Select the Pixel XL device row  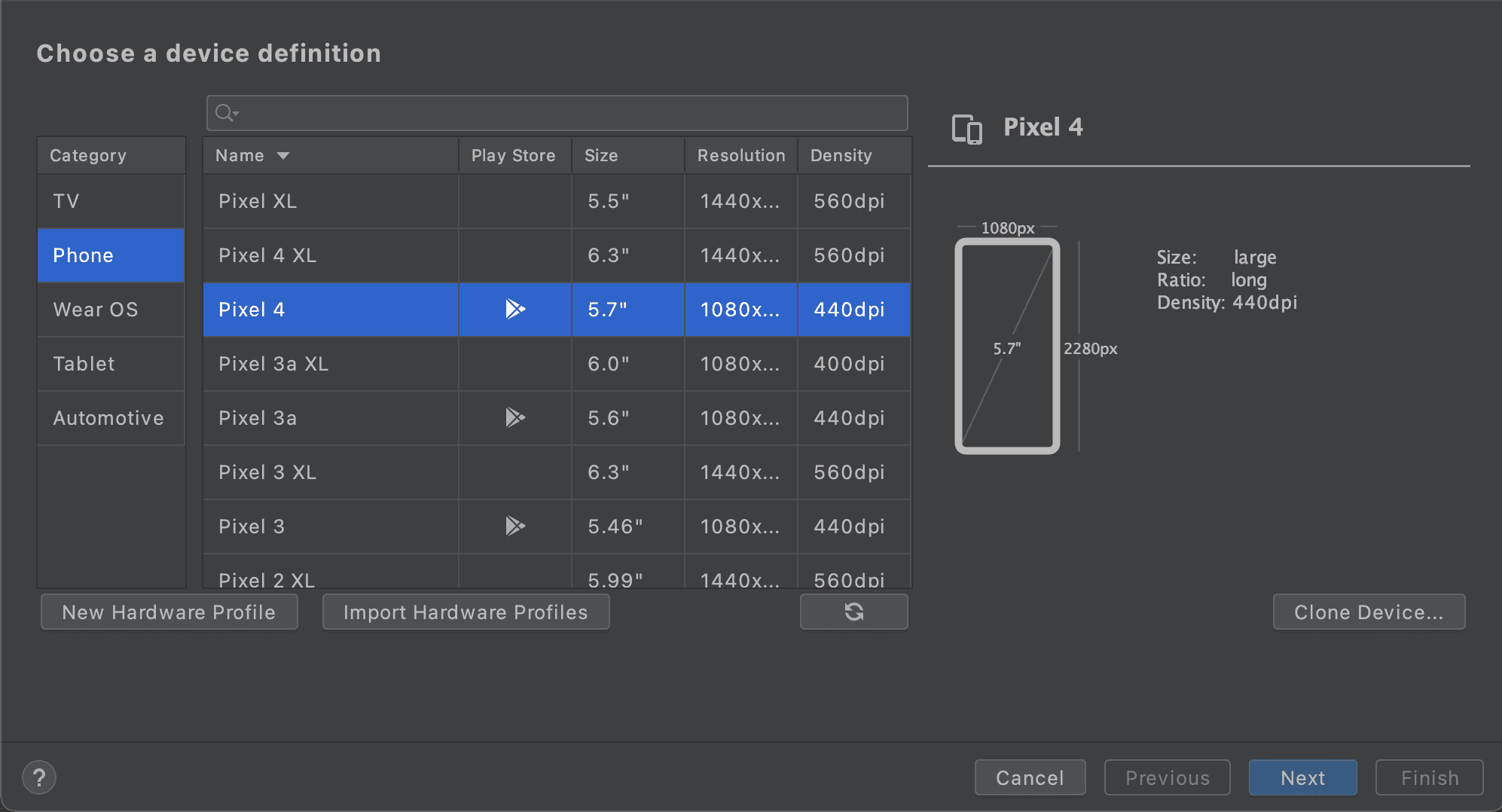pos(557,201)
